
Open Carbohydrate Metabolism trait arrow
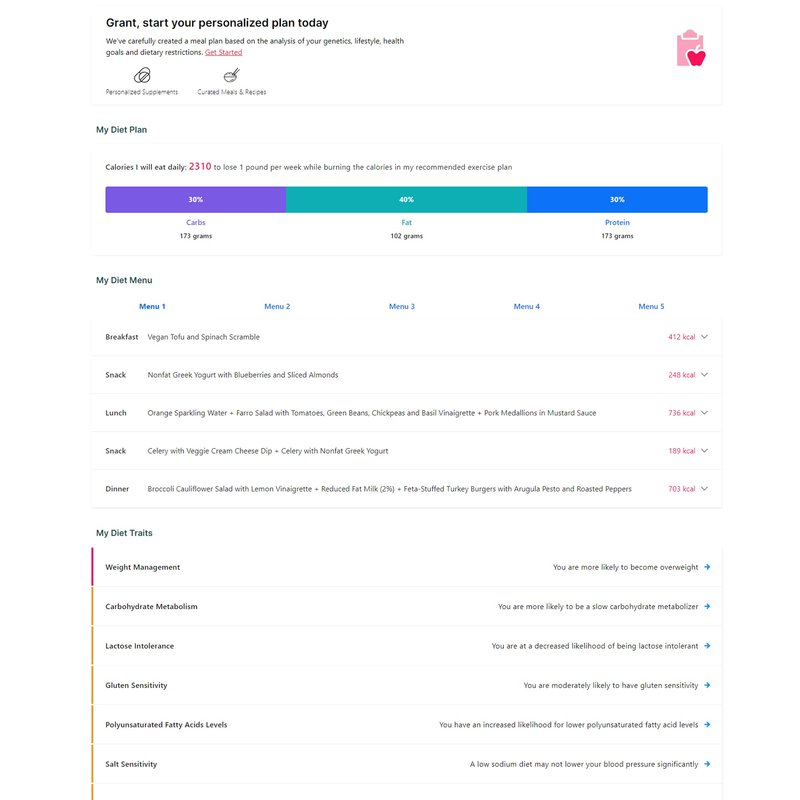click(x=707, y=606)
